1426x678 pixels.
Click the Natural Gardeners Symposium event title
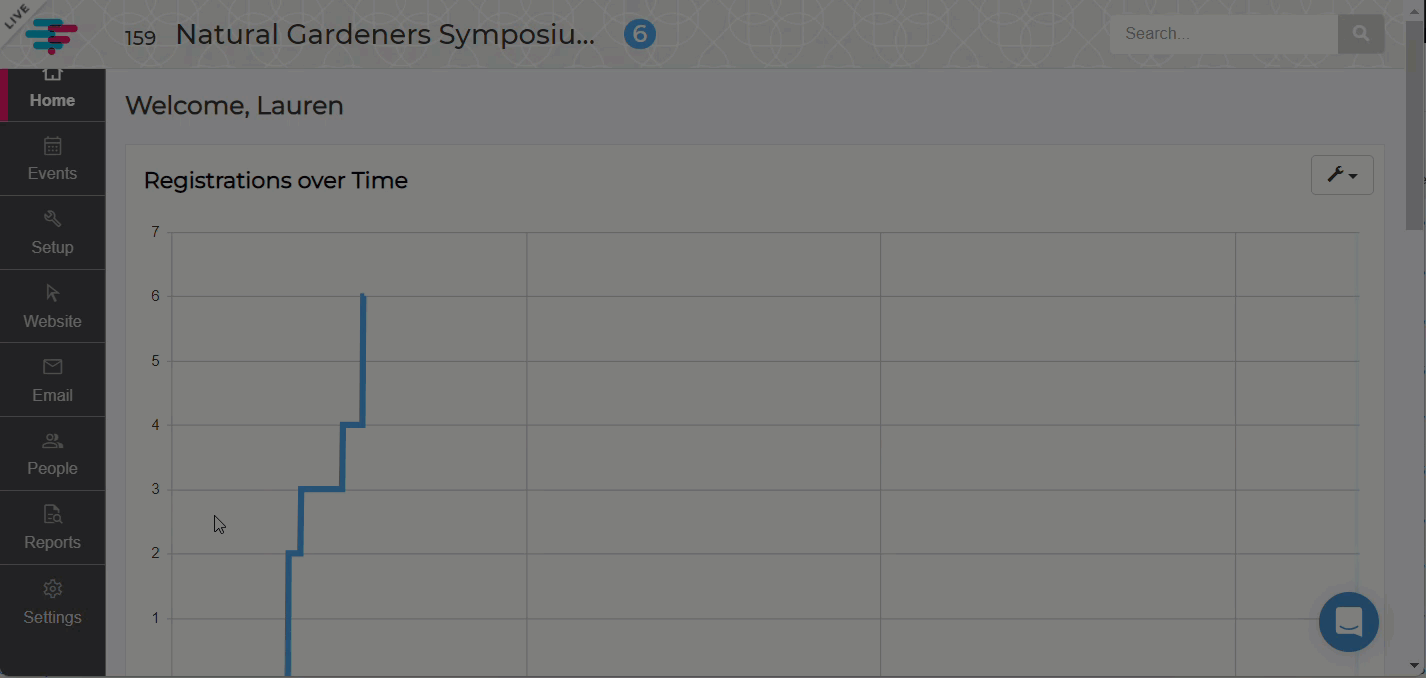385,35
